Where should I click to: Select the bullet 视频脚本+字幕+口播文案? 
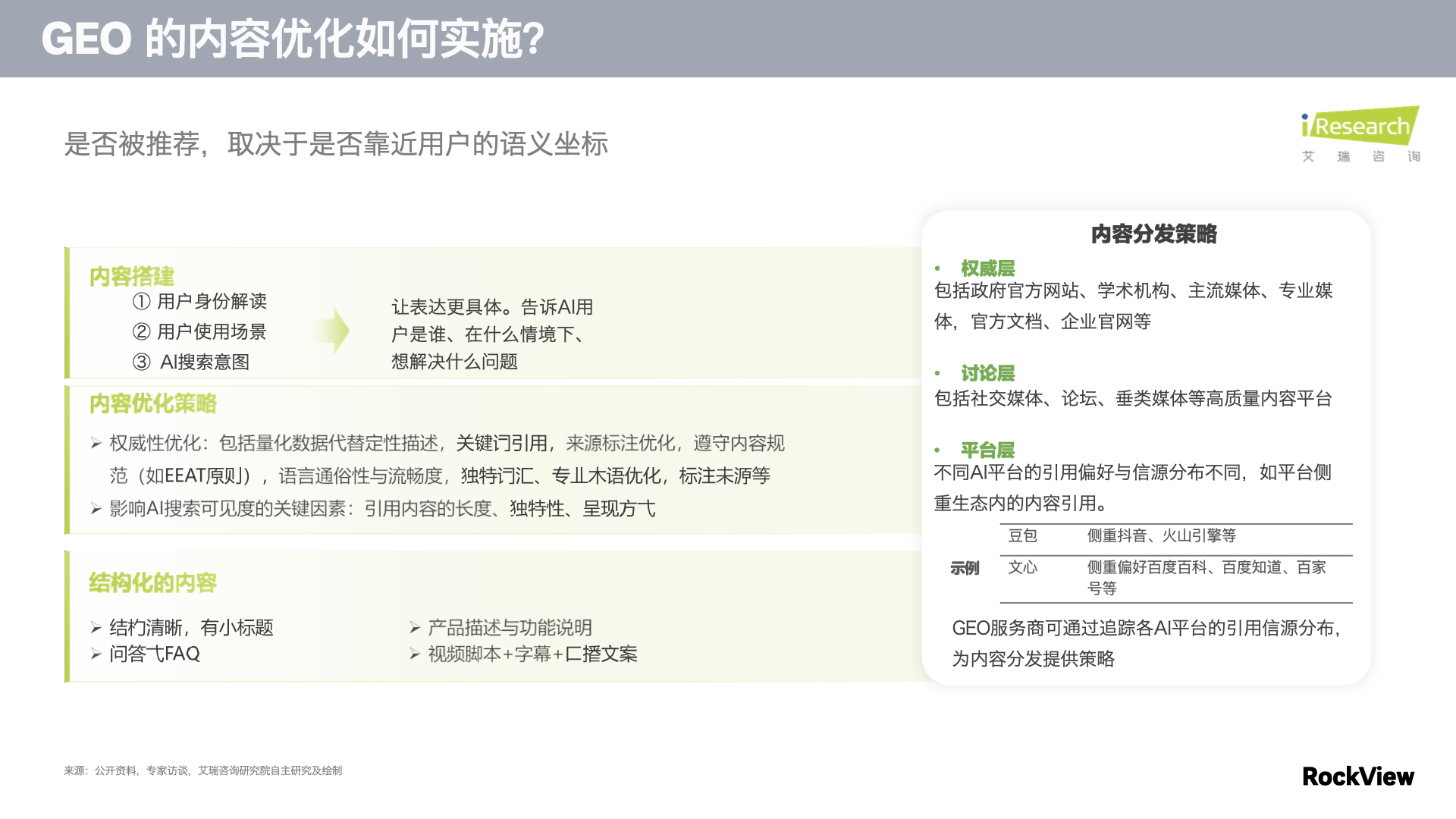click(x=523, y=654)
